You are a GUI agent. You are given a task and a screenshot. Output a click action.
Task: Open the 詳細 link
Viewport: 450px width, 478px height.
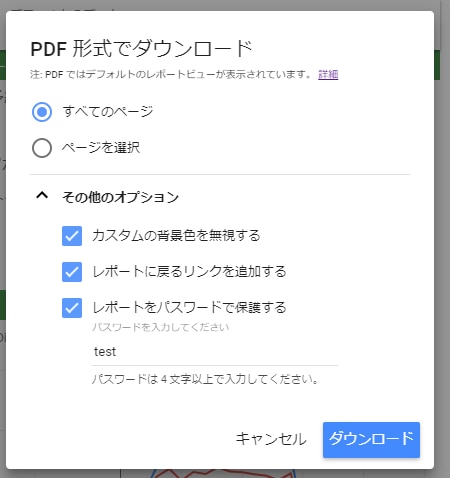[x=328, y=74]
